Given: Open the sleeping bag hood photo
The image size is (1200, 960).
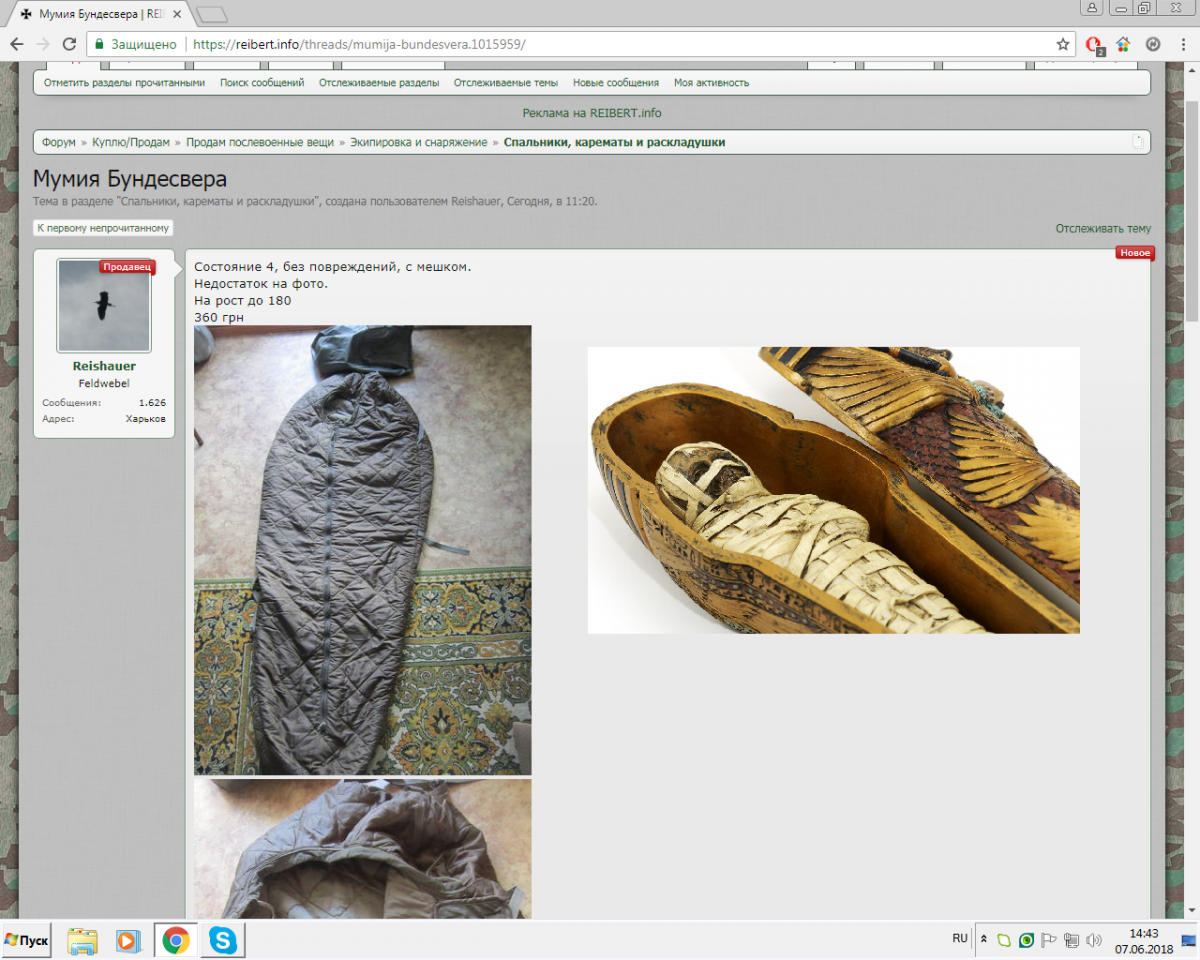Looking at the screenshot, I should click(x=363, y=849).
